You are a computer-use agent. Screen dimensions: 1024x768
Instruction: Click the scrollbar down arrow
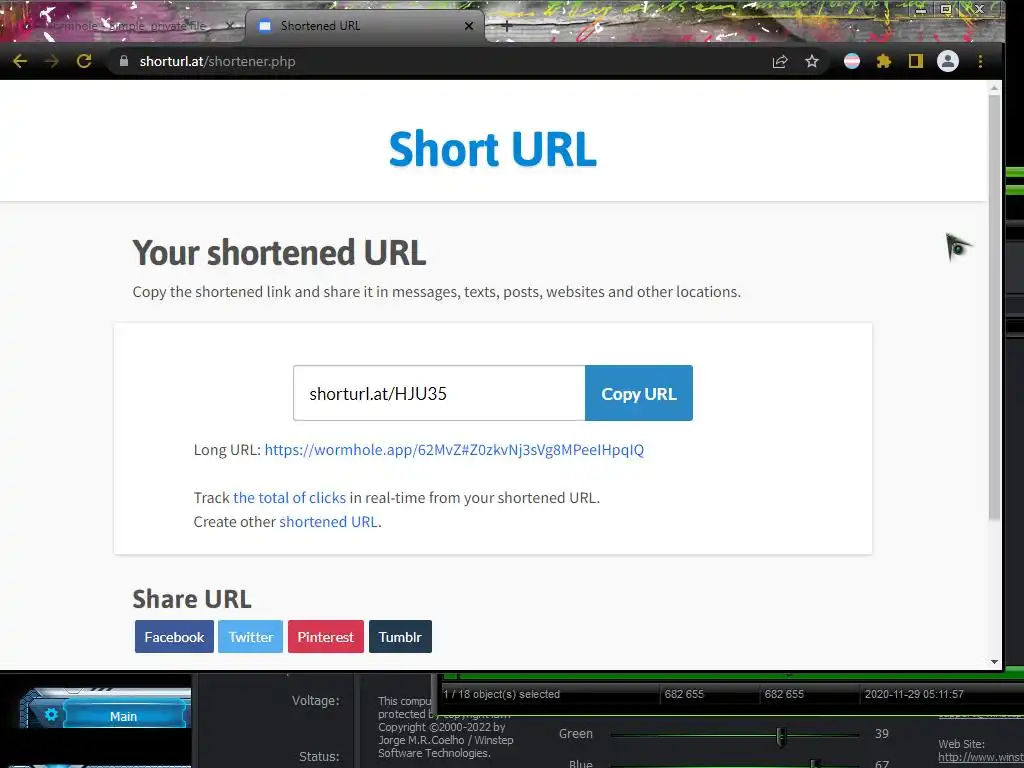994,662
